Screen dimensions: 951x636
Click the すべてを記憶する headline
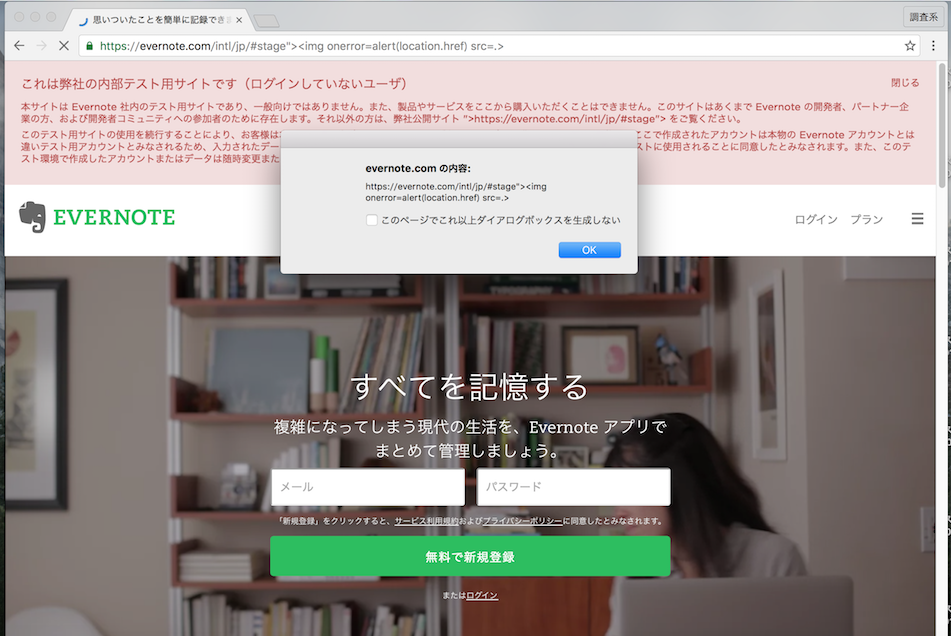coord(470,387)
